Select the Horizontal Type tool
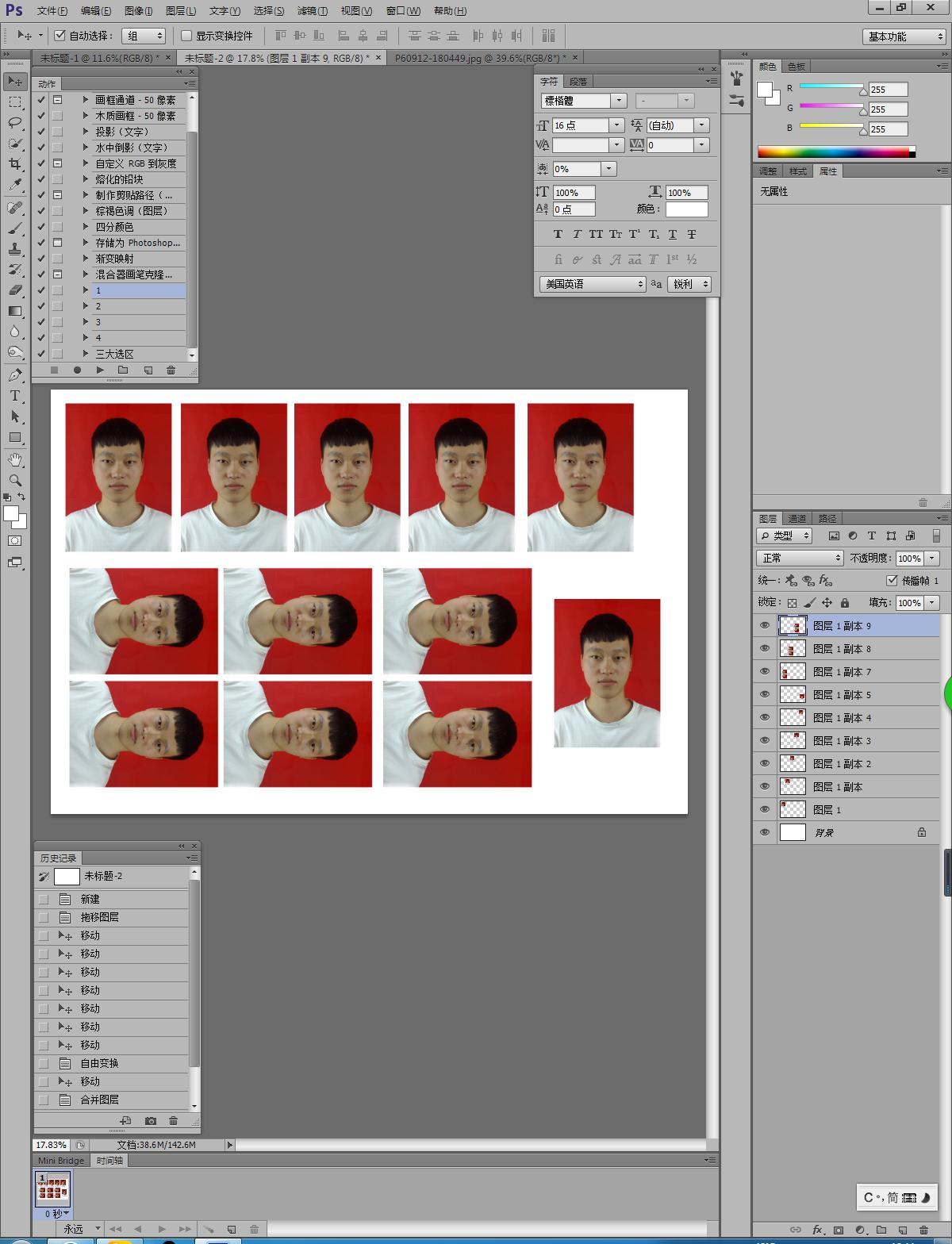This screenshot has height=1244, width=952. pos(15,396)
